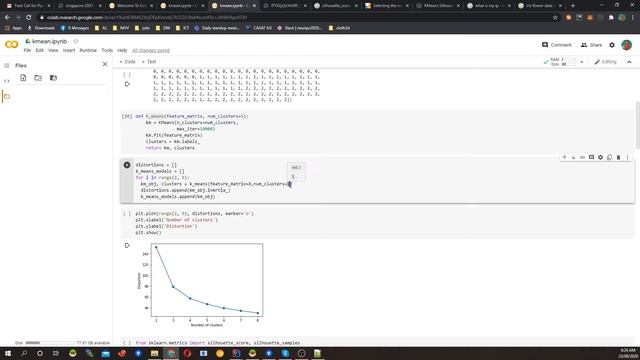Open the Insert menu
The width and height of the screenshot is (640, 360).
click(69, 50)
